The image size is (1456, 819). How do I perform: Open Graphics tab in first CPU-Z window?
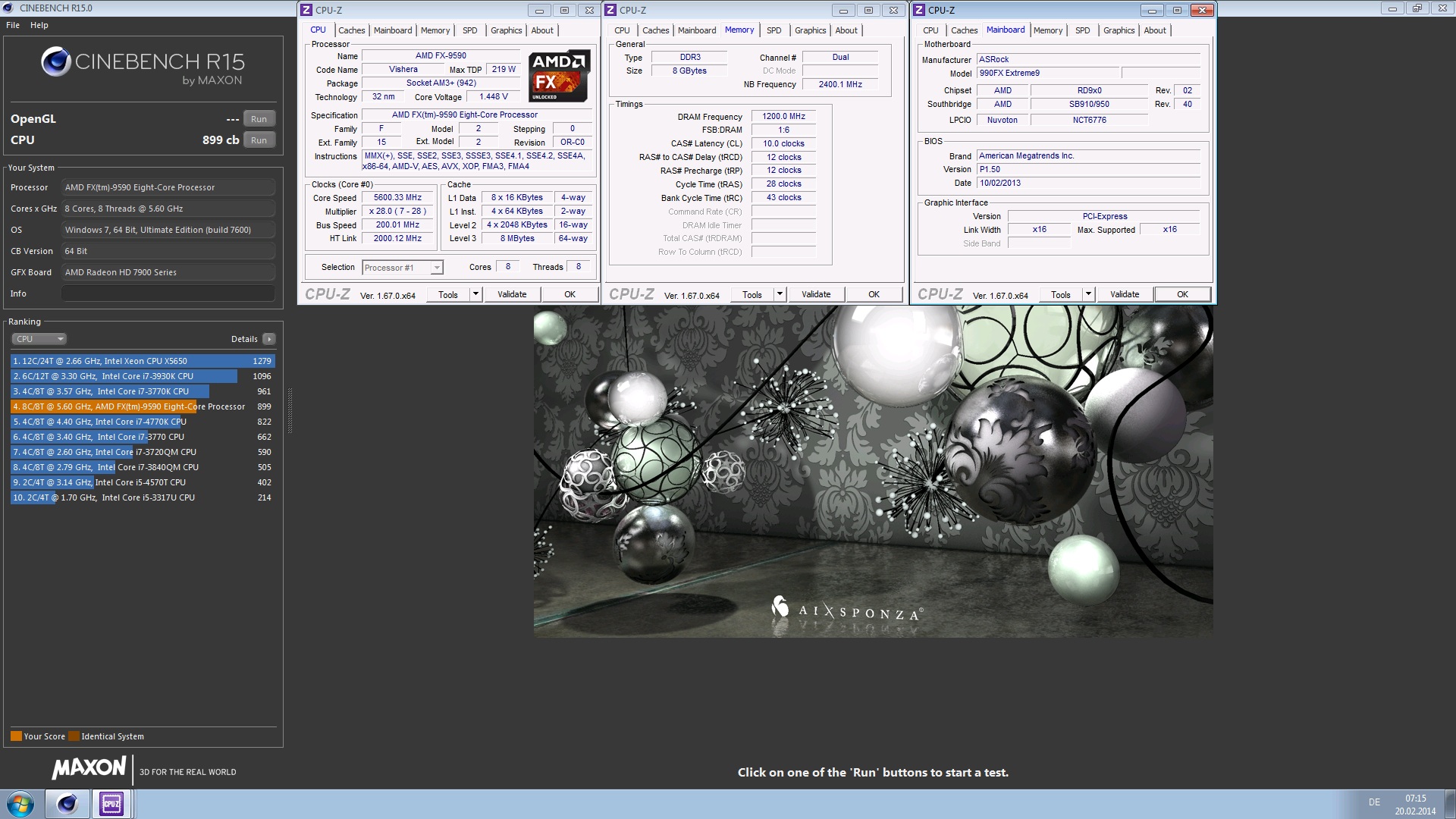506,30
